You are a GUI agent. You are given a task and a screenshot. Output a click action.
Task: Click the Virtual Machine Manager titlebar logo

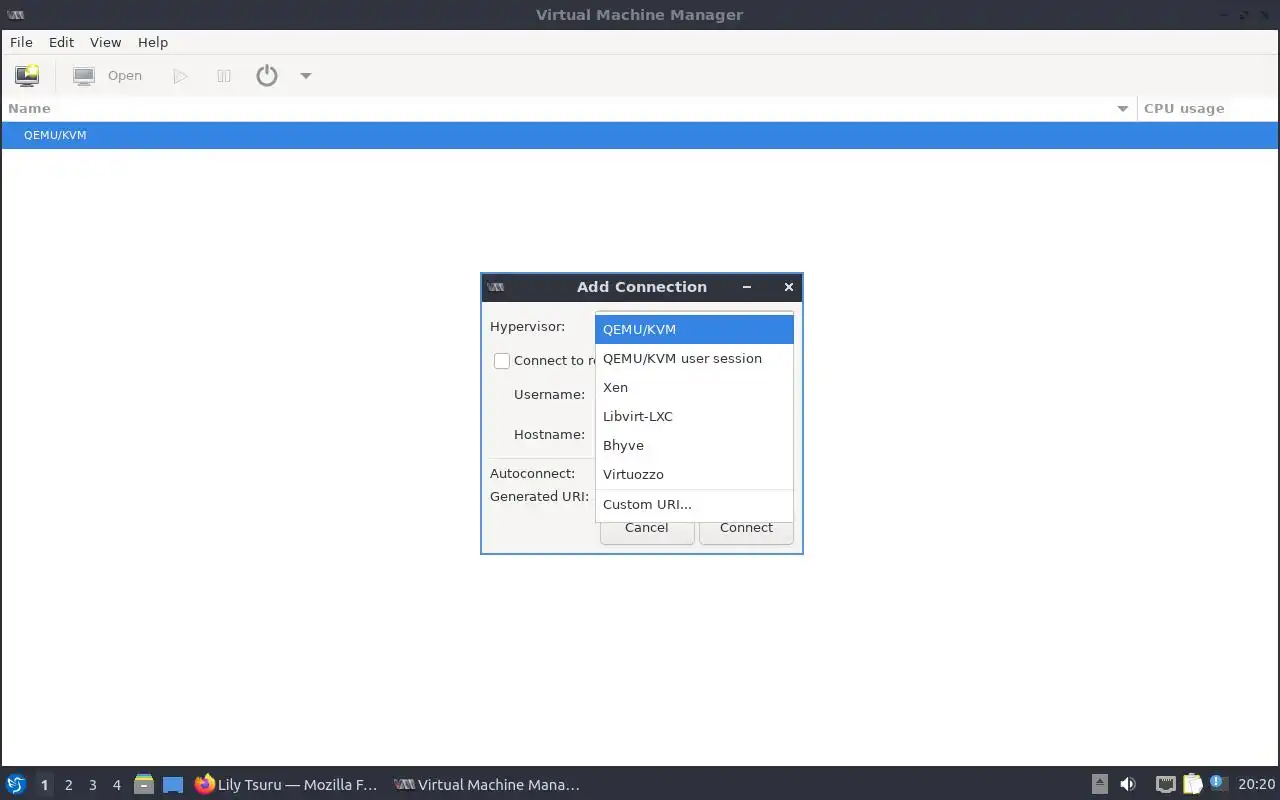[x=16, y=14]
